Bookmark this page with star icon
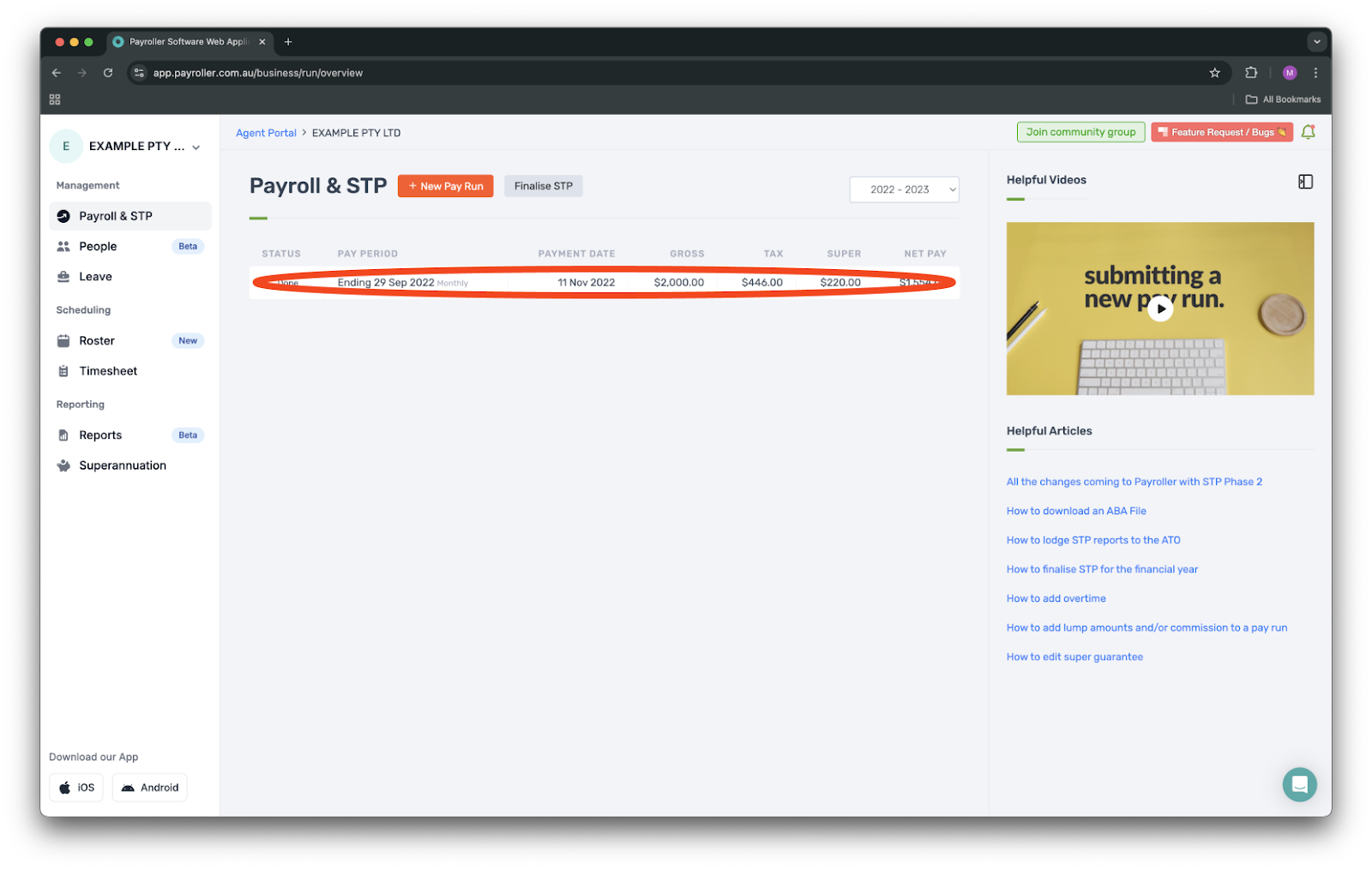The height and width of the screenshot is (870, 1372). coord(1214,73)
